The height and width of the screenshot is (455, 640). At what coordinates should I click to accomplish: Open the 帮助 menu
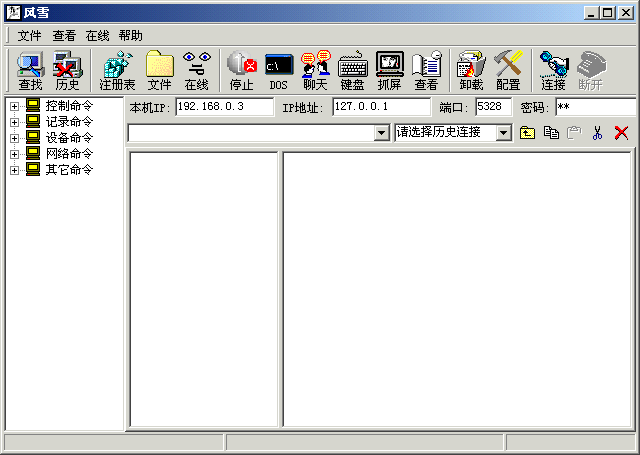click(130, 35)
